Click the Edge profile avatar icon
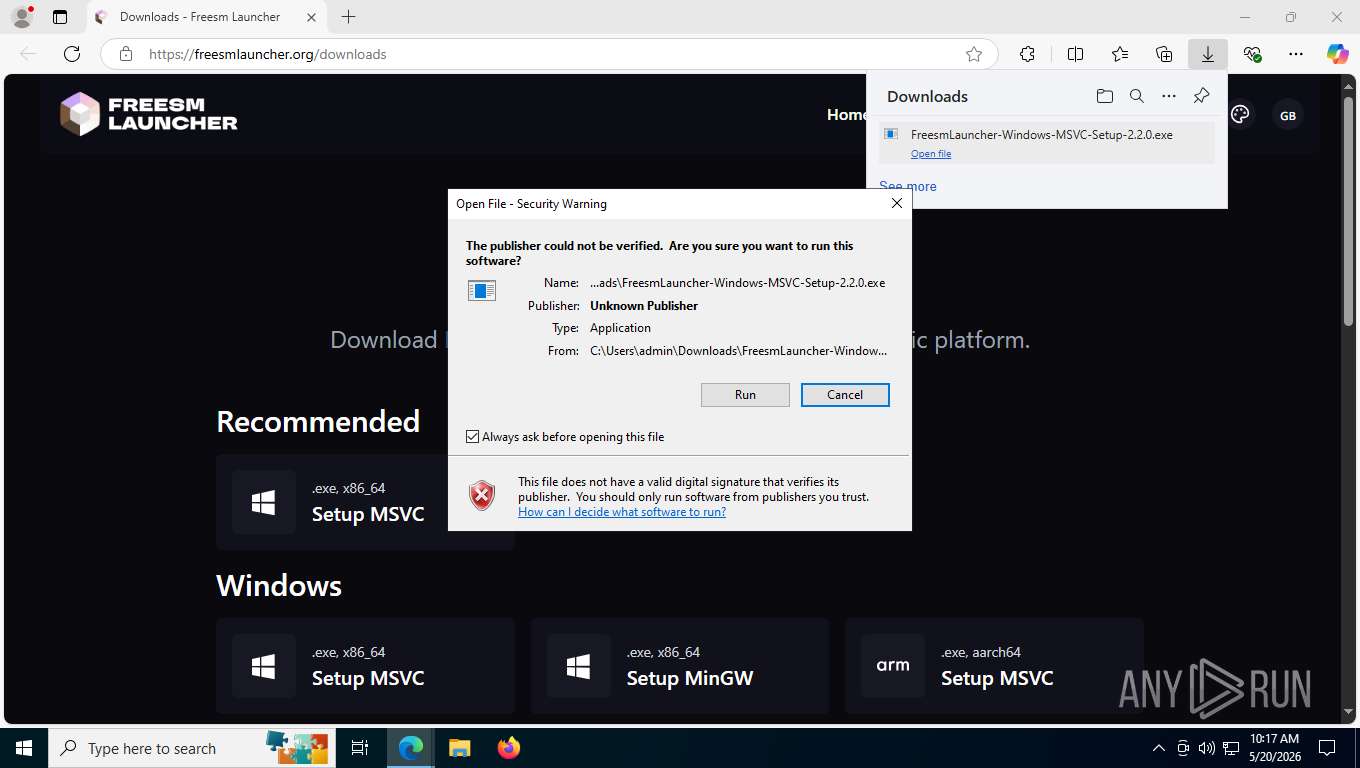 click(x=21, y=17)
